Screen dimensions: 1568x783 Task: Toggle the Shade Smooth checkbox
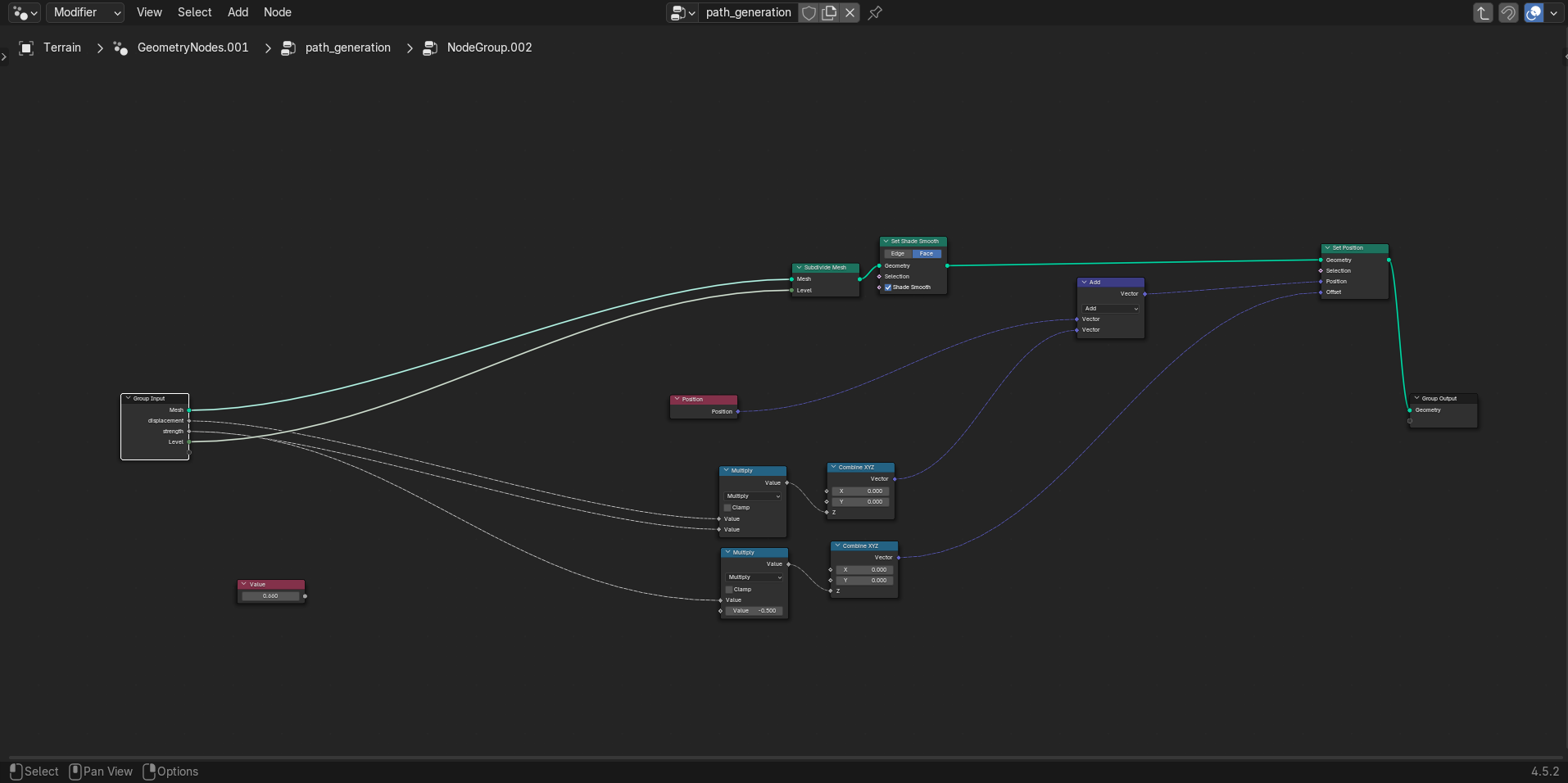pyautogui.click(x=888, y=287)
